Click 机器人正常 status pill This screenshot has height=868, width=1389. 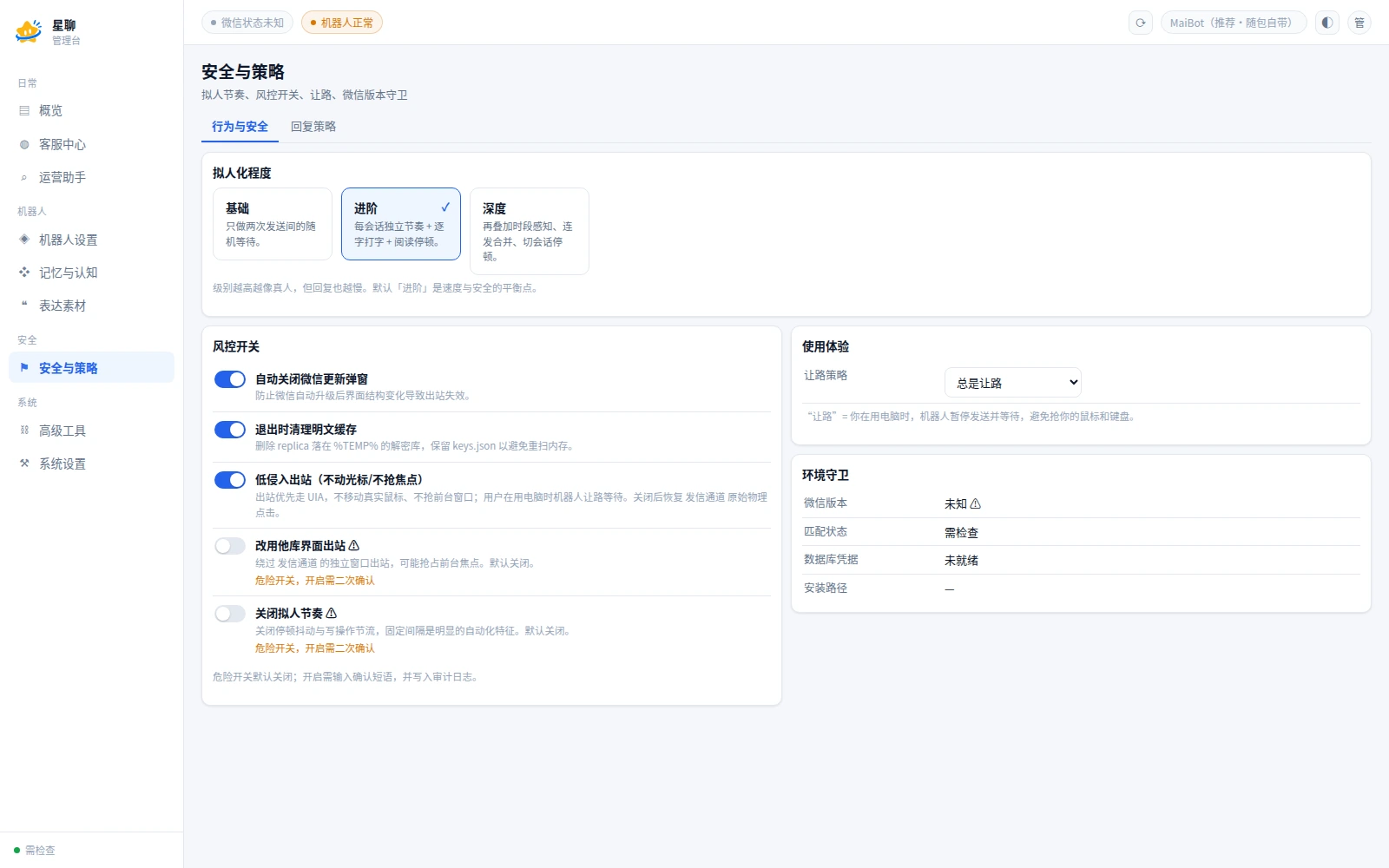coord(342,23)
